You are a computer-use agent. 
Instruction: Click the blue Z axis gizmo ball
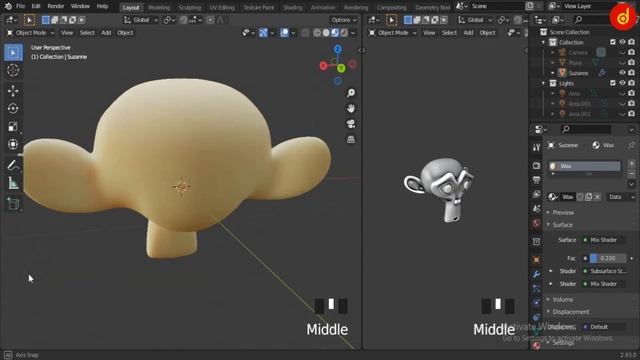point(338,49)
